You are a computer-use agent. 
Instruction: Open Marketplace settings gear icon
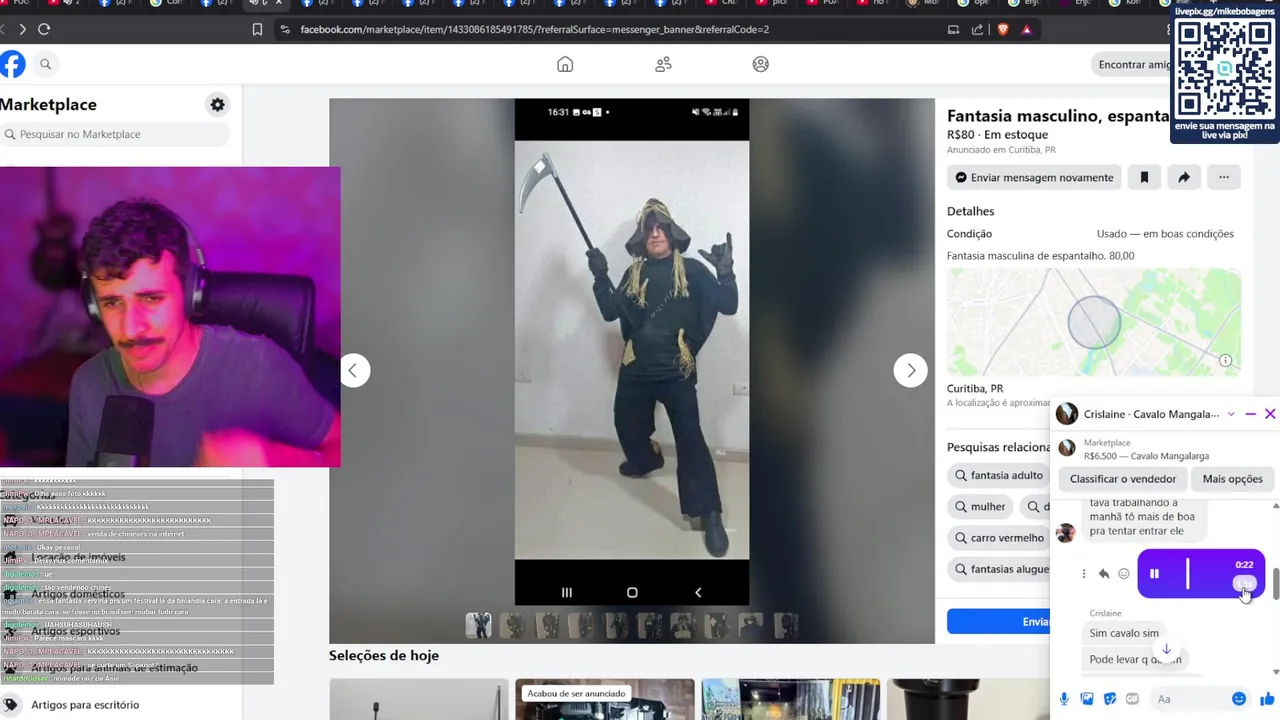(217, 104)
